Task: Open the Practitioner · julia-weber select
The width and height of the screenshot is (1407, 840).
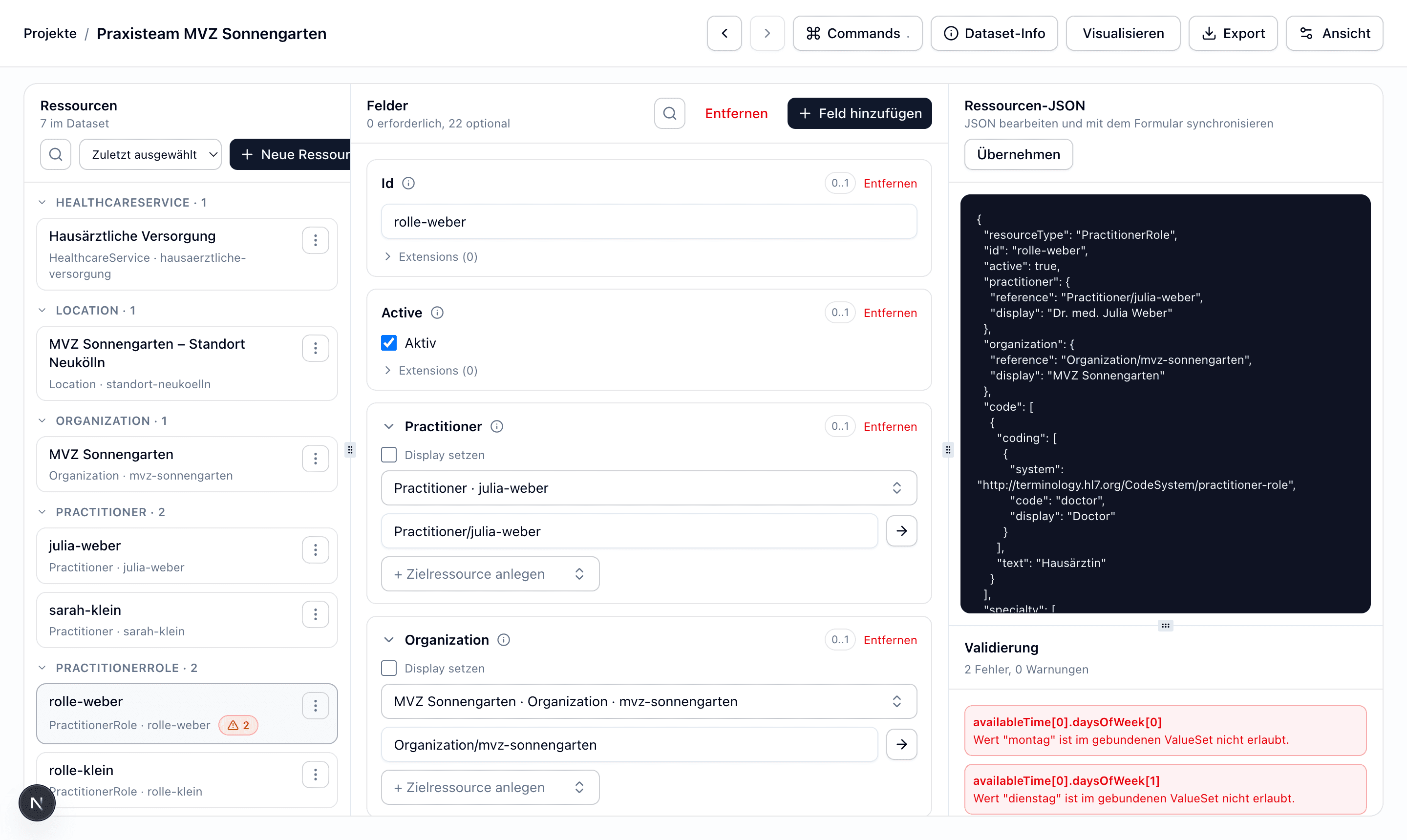Action: 649,488
